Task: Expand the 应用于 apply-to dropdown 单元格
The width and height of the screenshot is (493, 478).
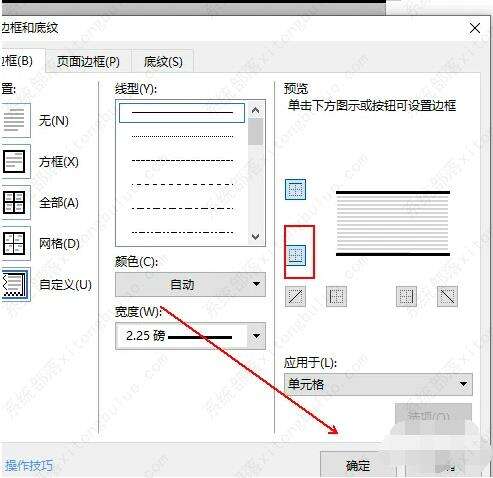Action: pyautogui.click(x=378, y=384)
